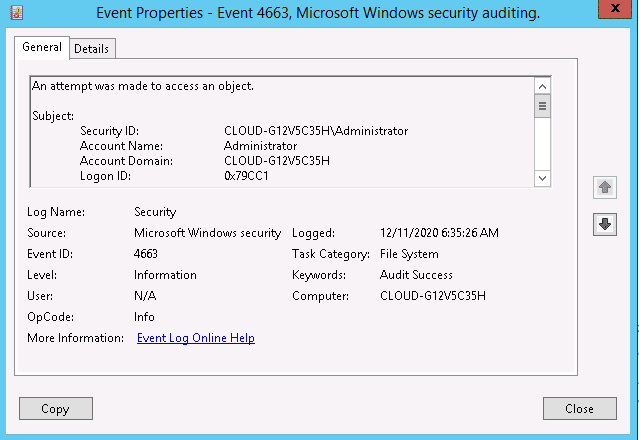Select the General tab

tap(42, 47)
